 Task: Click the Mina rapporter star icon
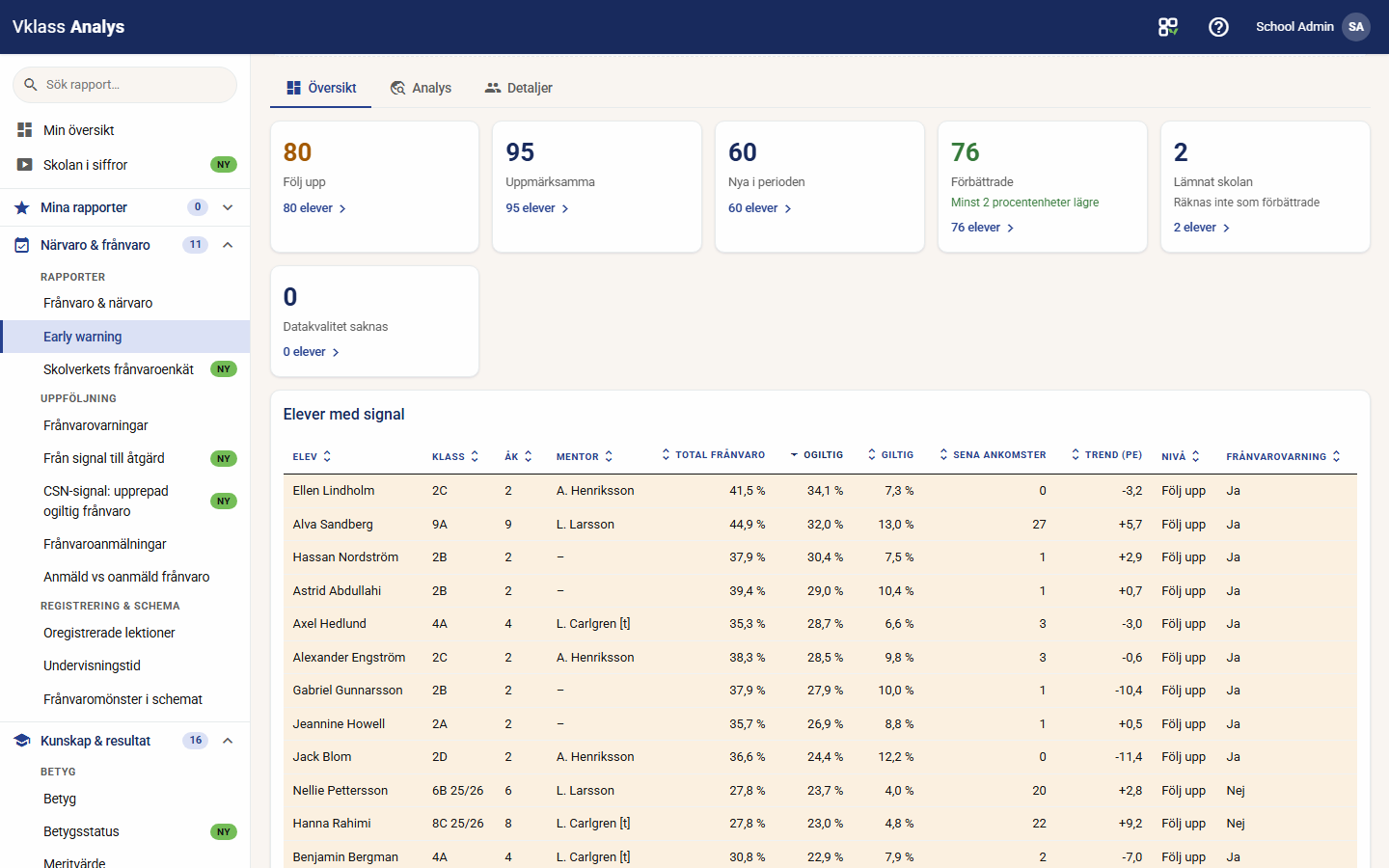22,207
